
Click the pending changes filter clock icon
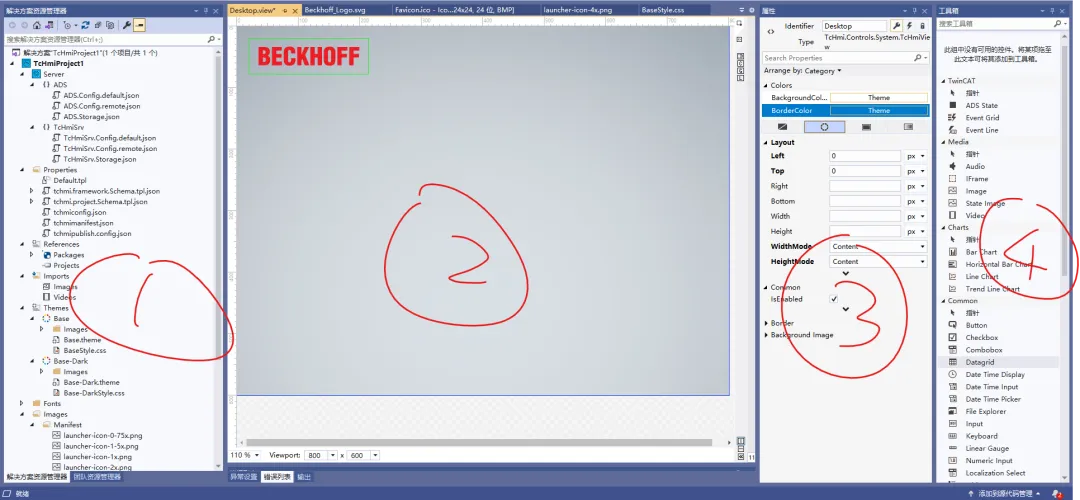[68, 25]
